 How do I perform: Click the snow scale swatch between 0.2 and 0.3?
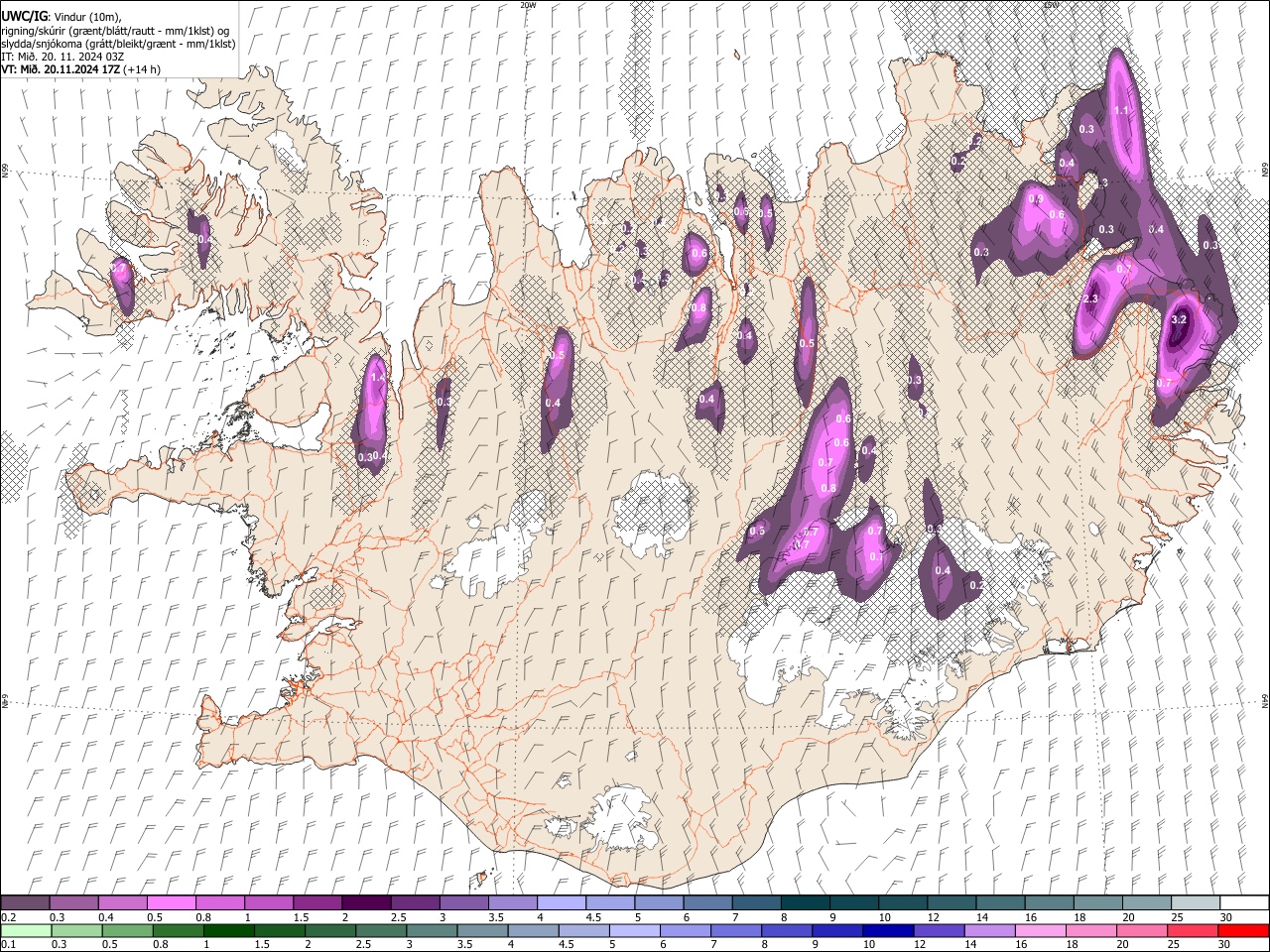[x=25, y=902]
